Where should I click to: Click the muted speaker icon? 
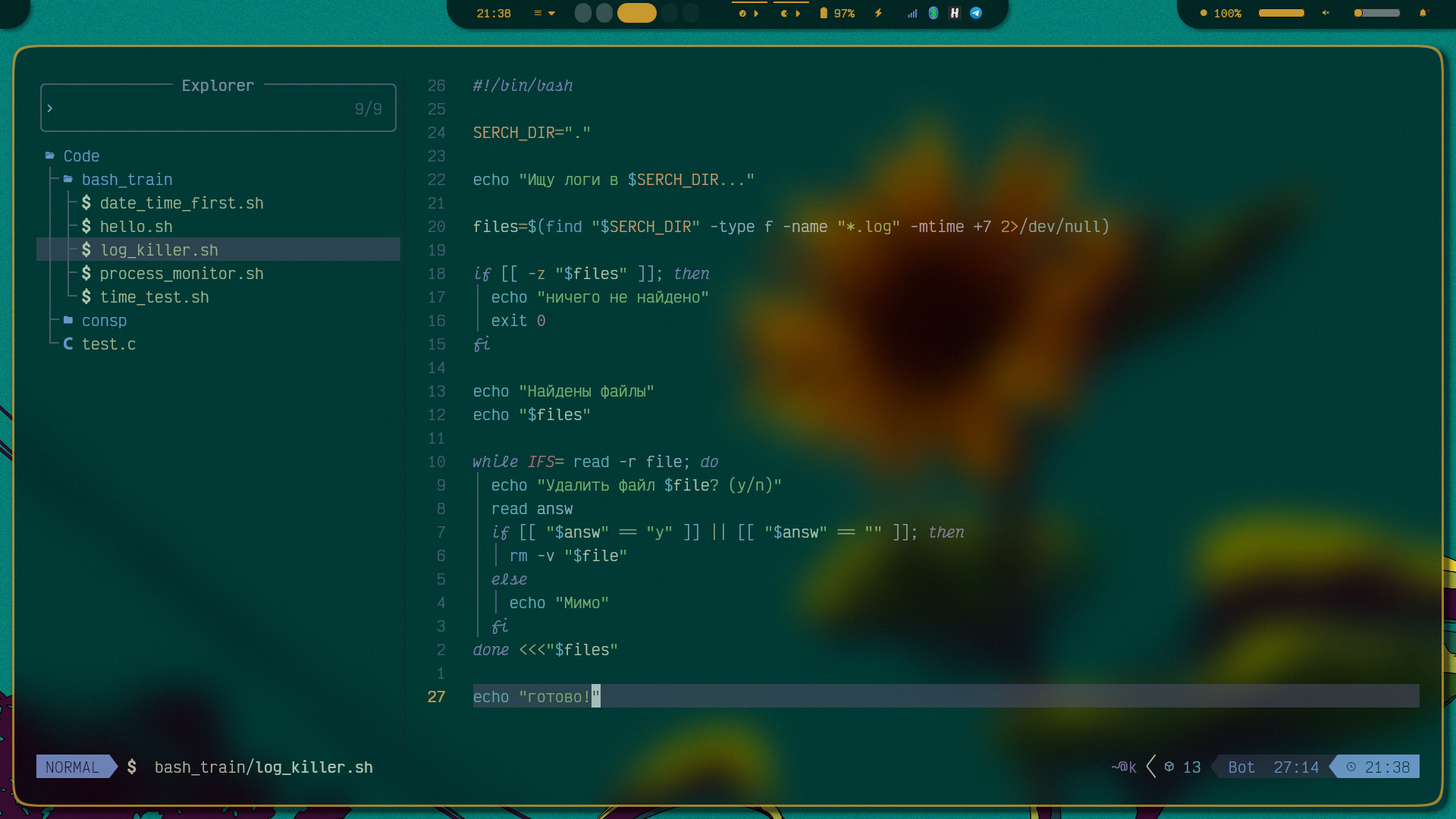pos(1326,13)
